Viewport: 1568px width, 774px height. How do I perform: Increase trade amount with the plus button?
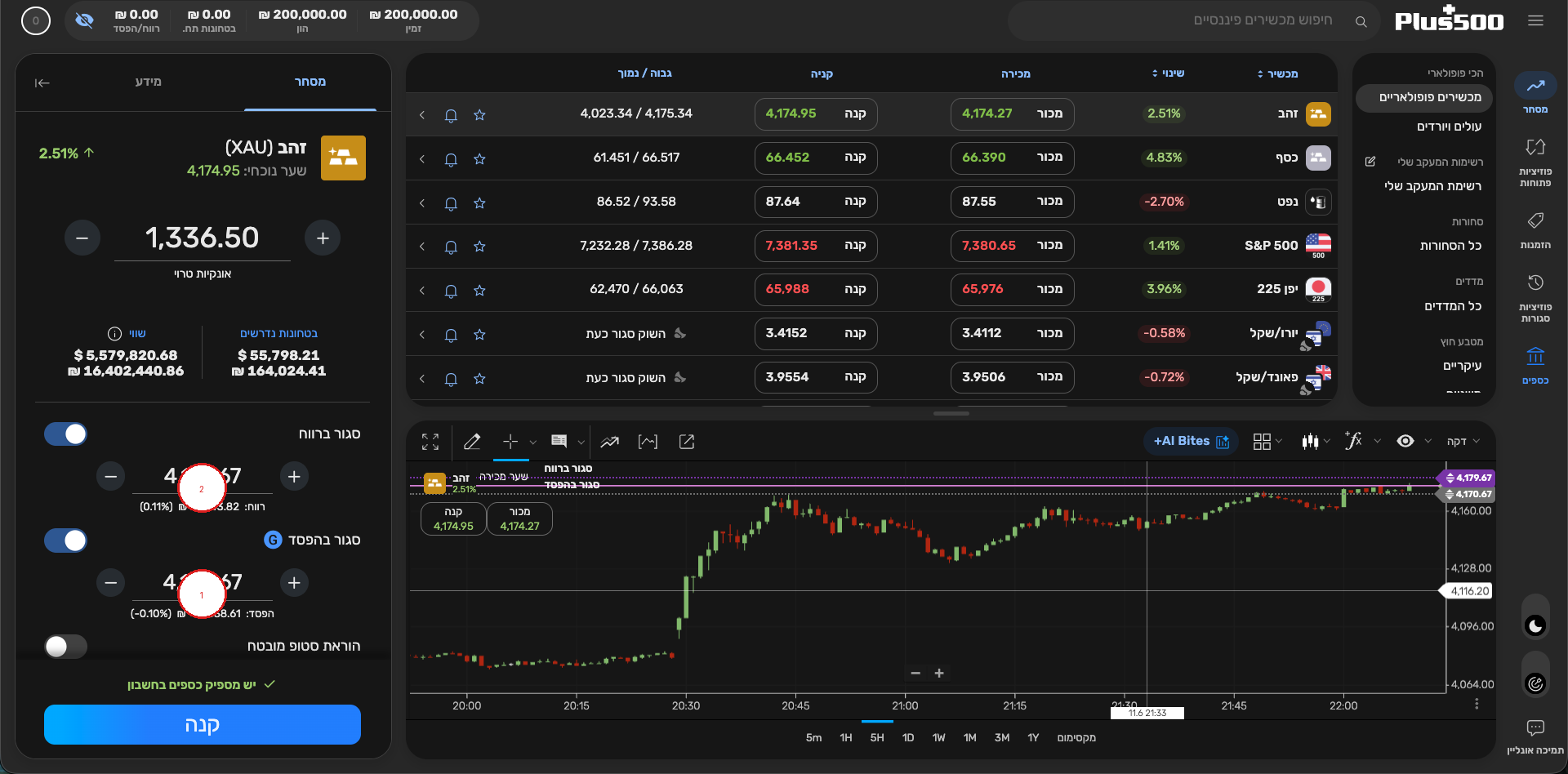(323, 238)
